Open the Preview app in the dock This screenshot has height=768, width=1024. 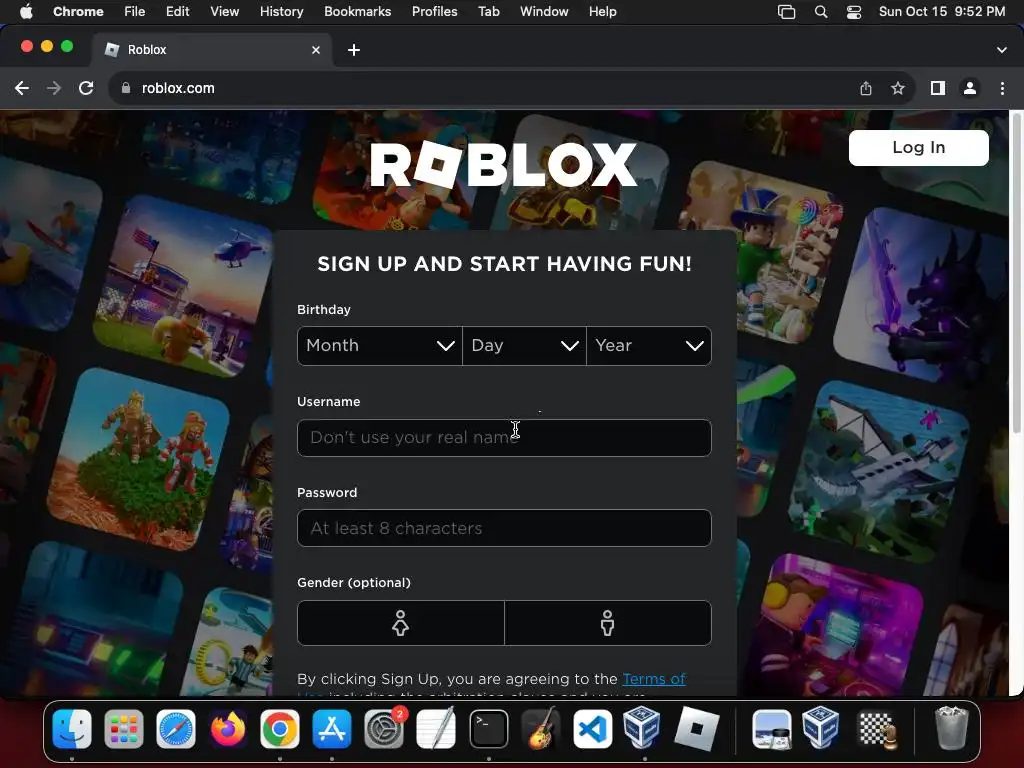(772, 729)
